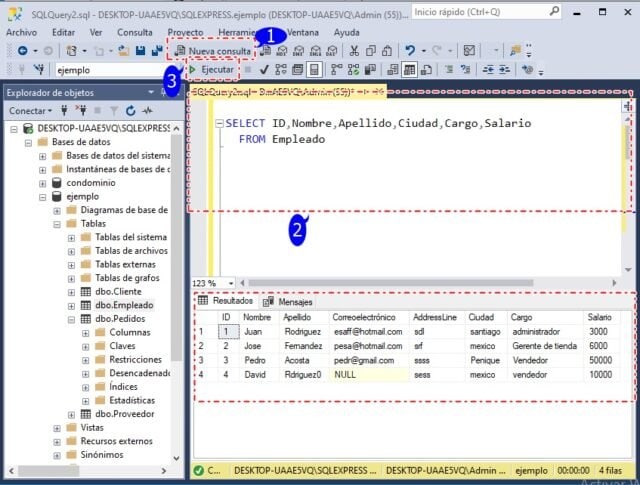This screenshot has height=485, width=640.
Task: Collapse the Tablas folder node
Action: (57, 225)
